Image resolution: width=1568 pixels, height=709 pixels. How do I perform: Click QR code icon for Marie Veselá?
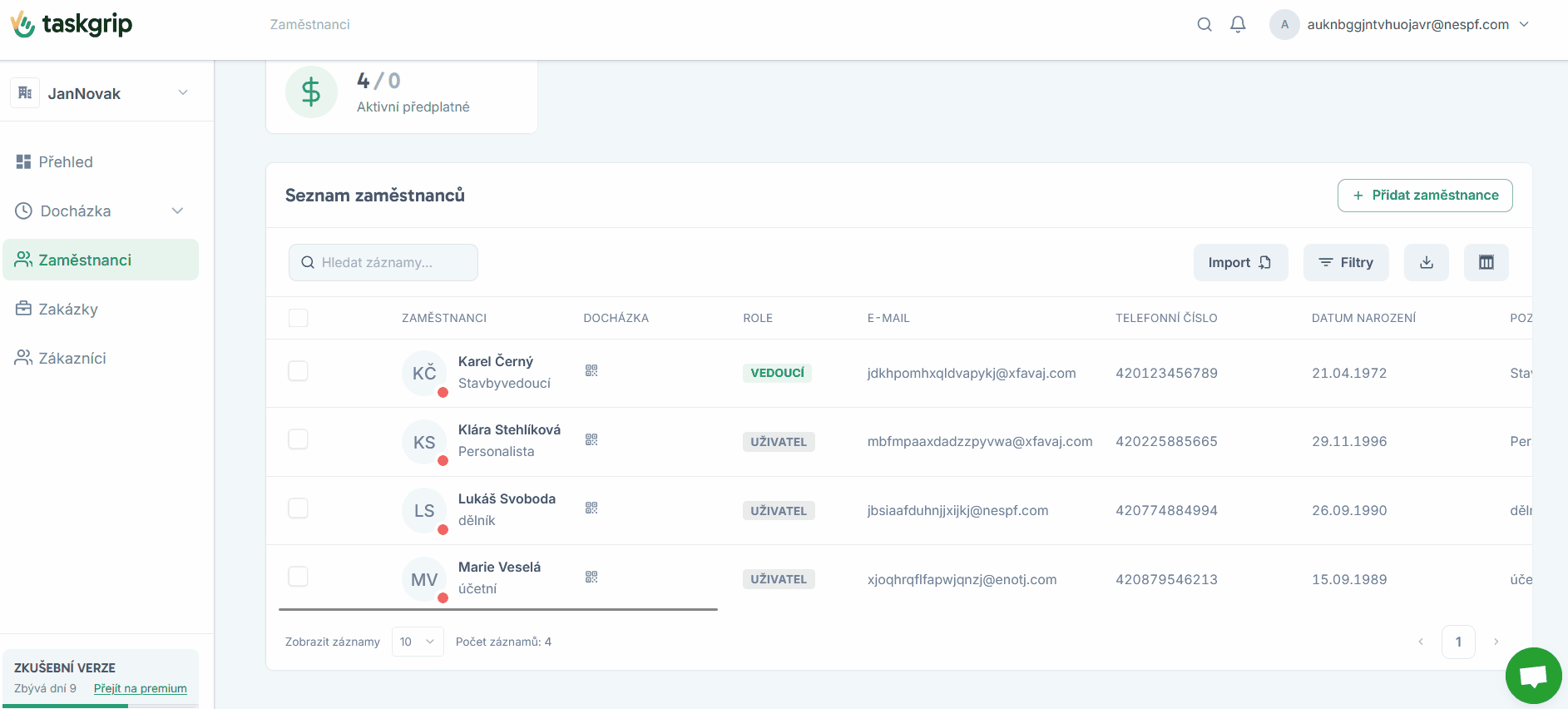[591, 577]
